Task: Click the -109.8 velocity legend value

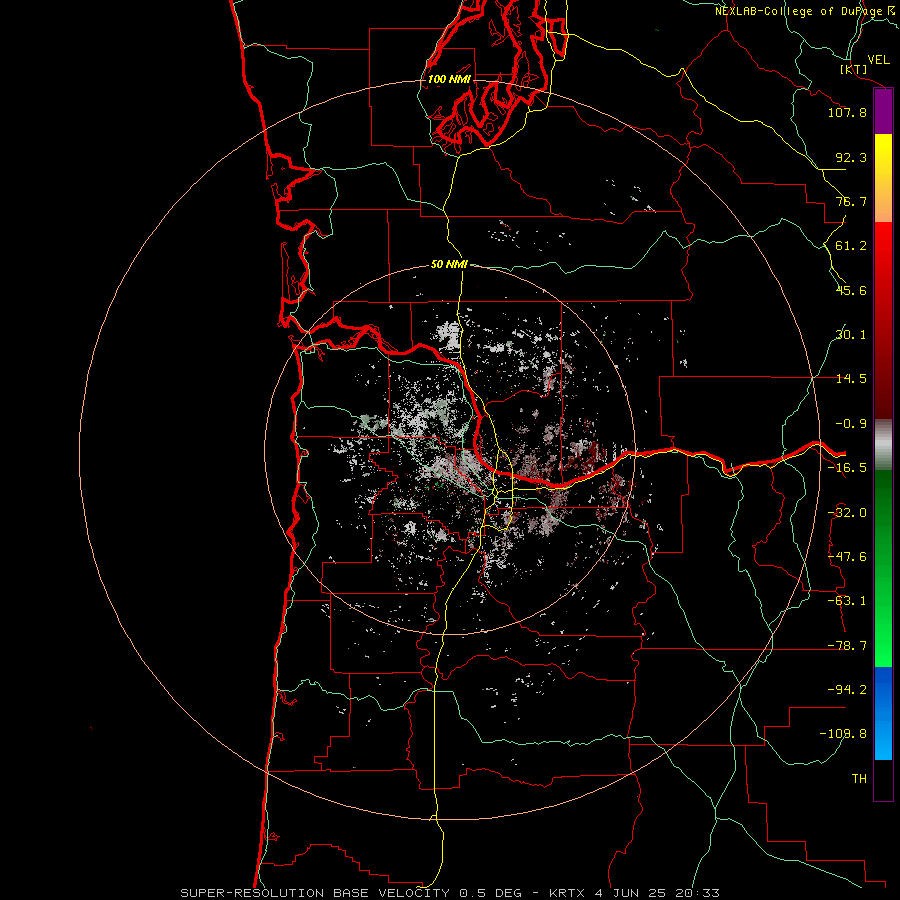Action: (x=843, y=734)
